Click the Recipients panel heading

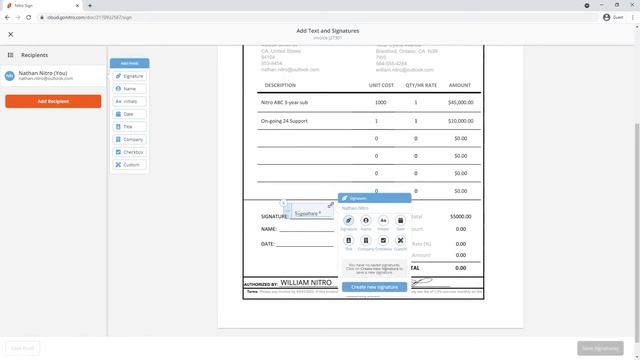pos(34,55)
